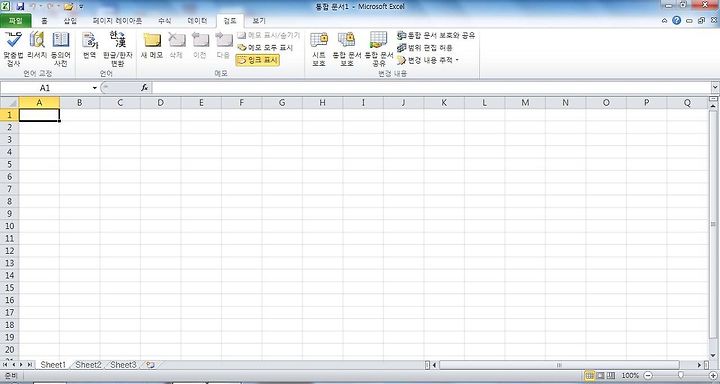Click 통합 문서 보호와 공유 button
Image resolution: width=720 pixels, height=384 pixels.
[436, 35]
